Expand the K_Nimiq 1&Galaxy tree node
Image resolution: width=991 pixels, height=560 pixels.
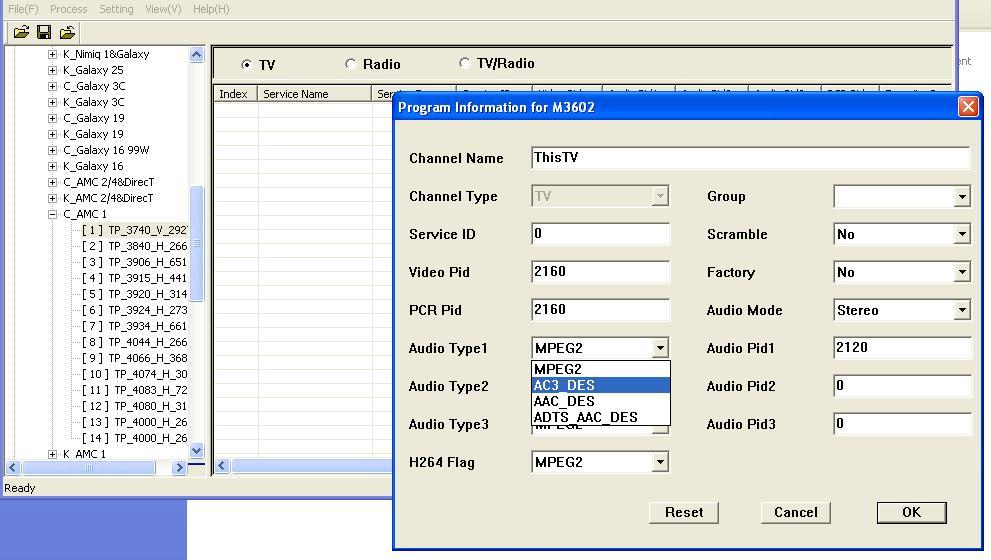point(52,54)
